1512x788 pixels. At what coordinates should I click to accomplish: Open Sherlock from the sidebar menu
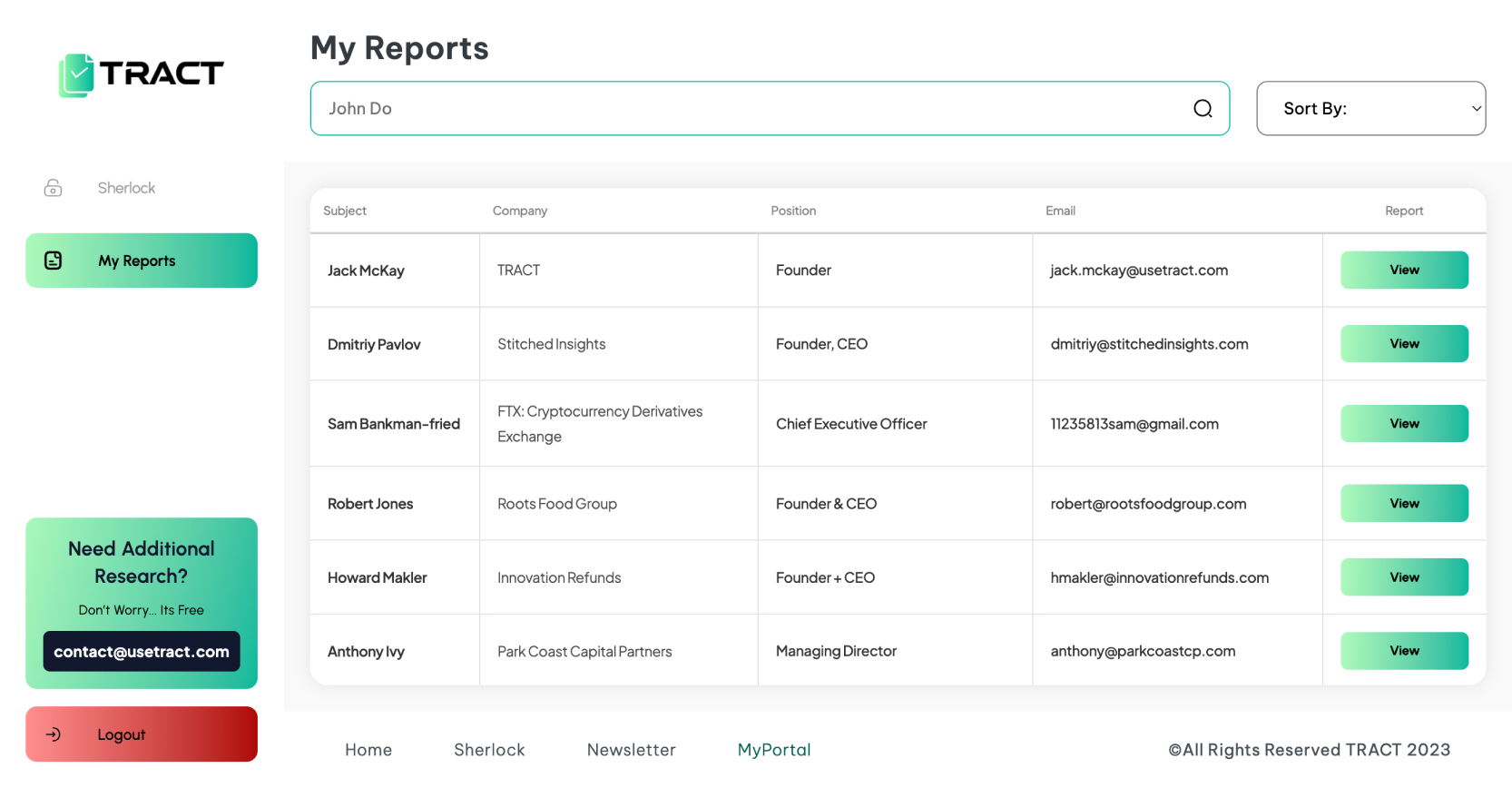126,188
